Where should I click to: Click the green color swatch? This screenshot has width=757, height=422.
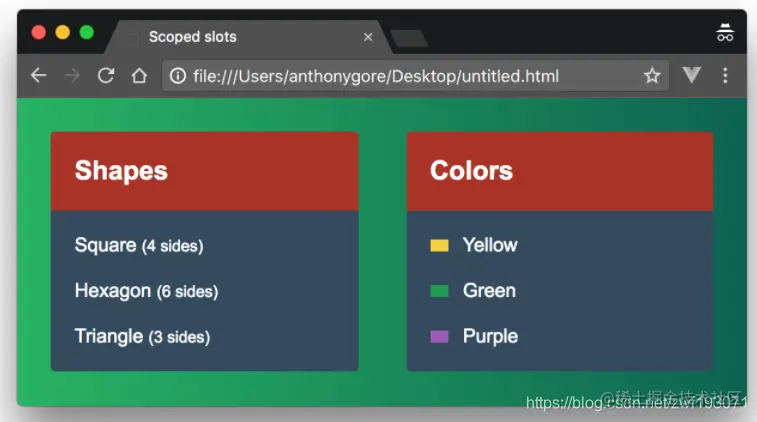tap(439, 291)
